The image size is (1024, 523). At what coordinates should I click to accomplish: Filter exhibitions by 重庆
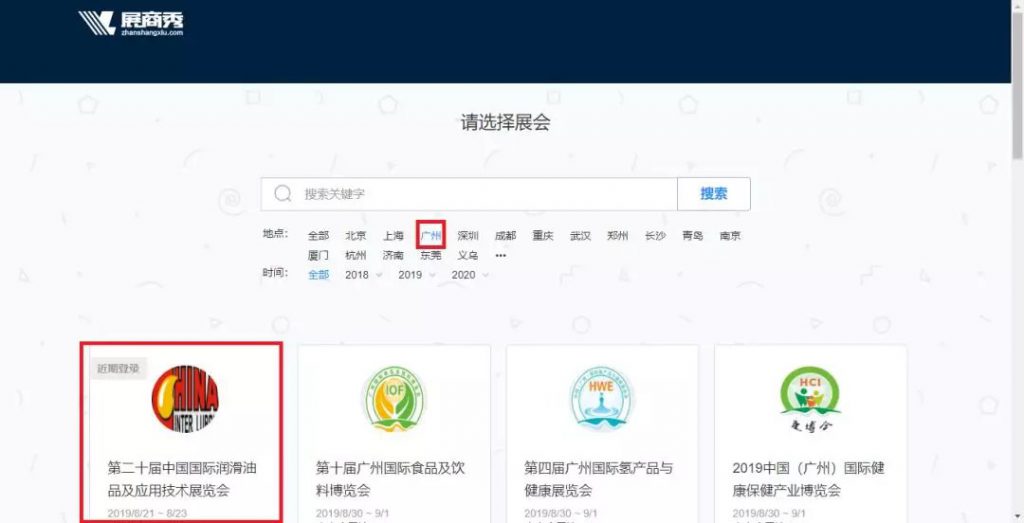[543, 236]
